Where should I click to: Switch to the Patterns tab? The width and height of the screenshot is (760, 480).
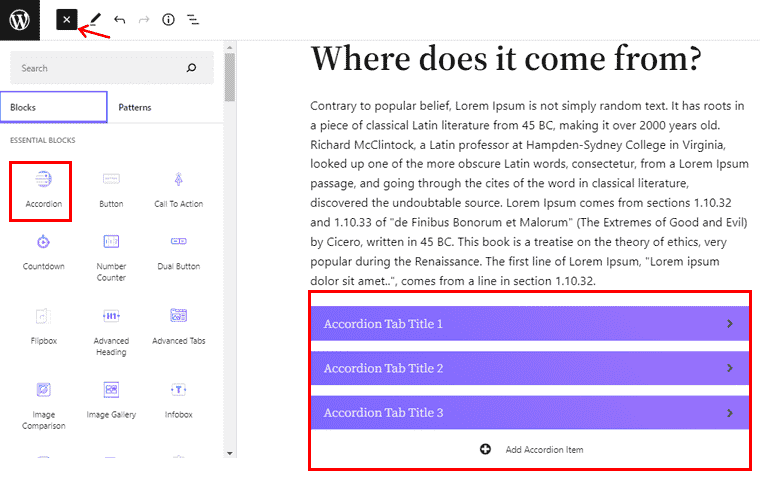[x=135, y=107]
